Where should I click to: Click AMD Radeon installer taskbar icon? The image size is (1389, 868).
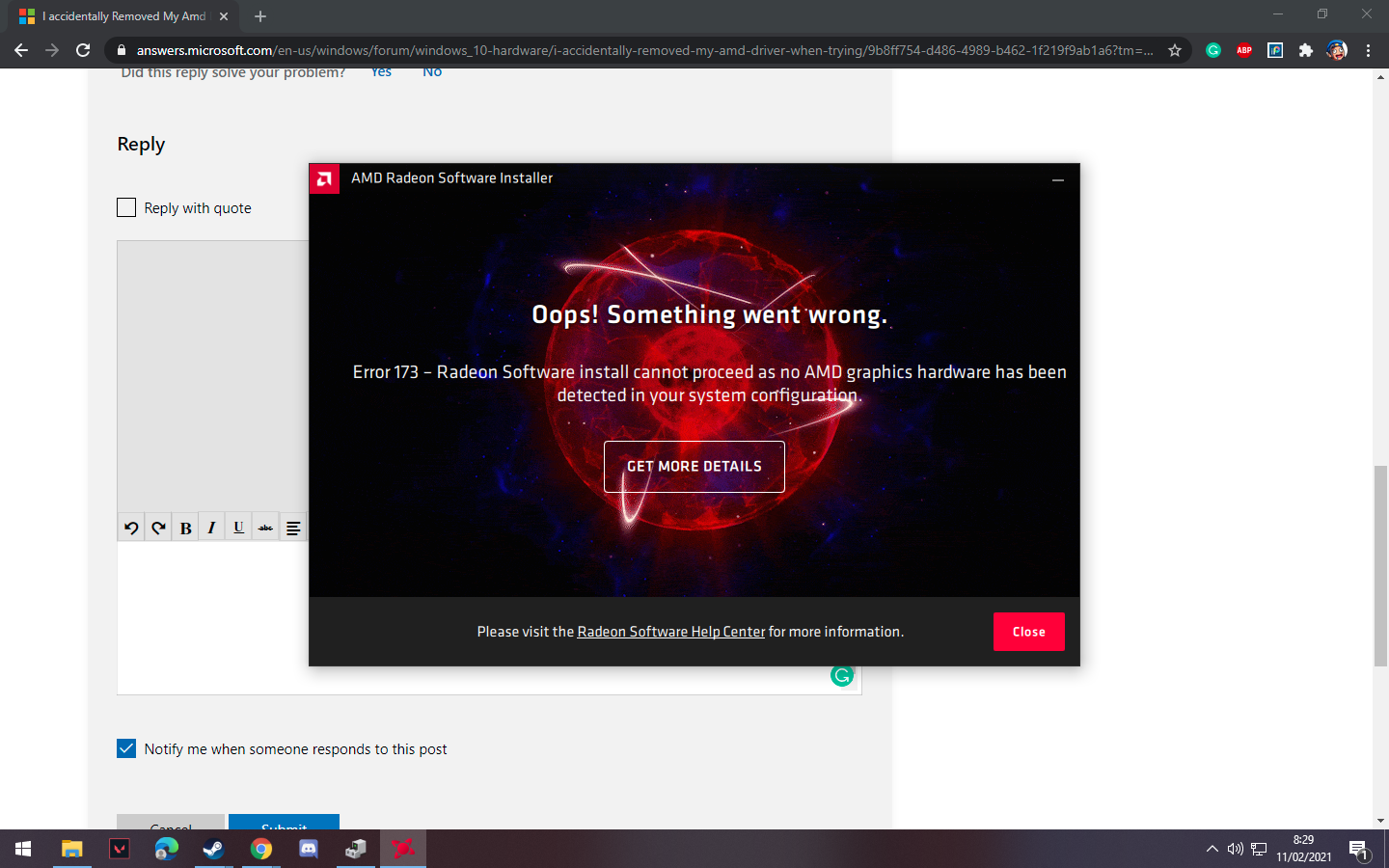tap(403, 849)
